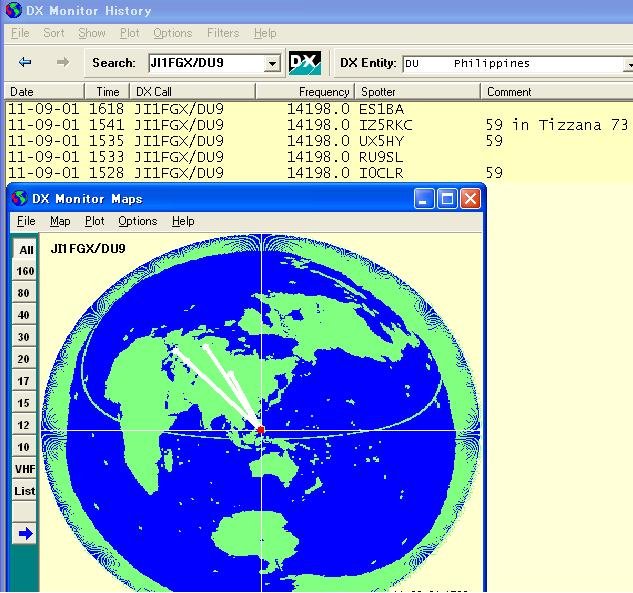The image size is (633, 593).
Task: Open the Show menu
Action: [x=92, y=33]
